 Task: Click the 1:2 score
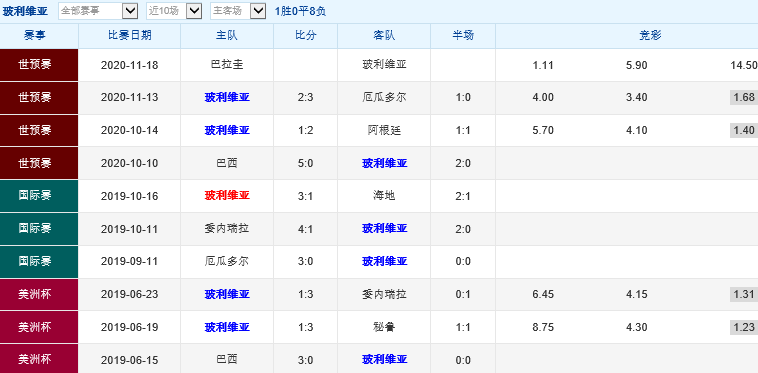pyautogui.click(x=306, y=130)
